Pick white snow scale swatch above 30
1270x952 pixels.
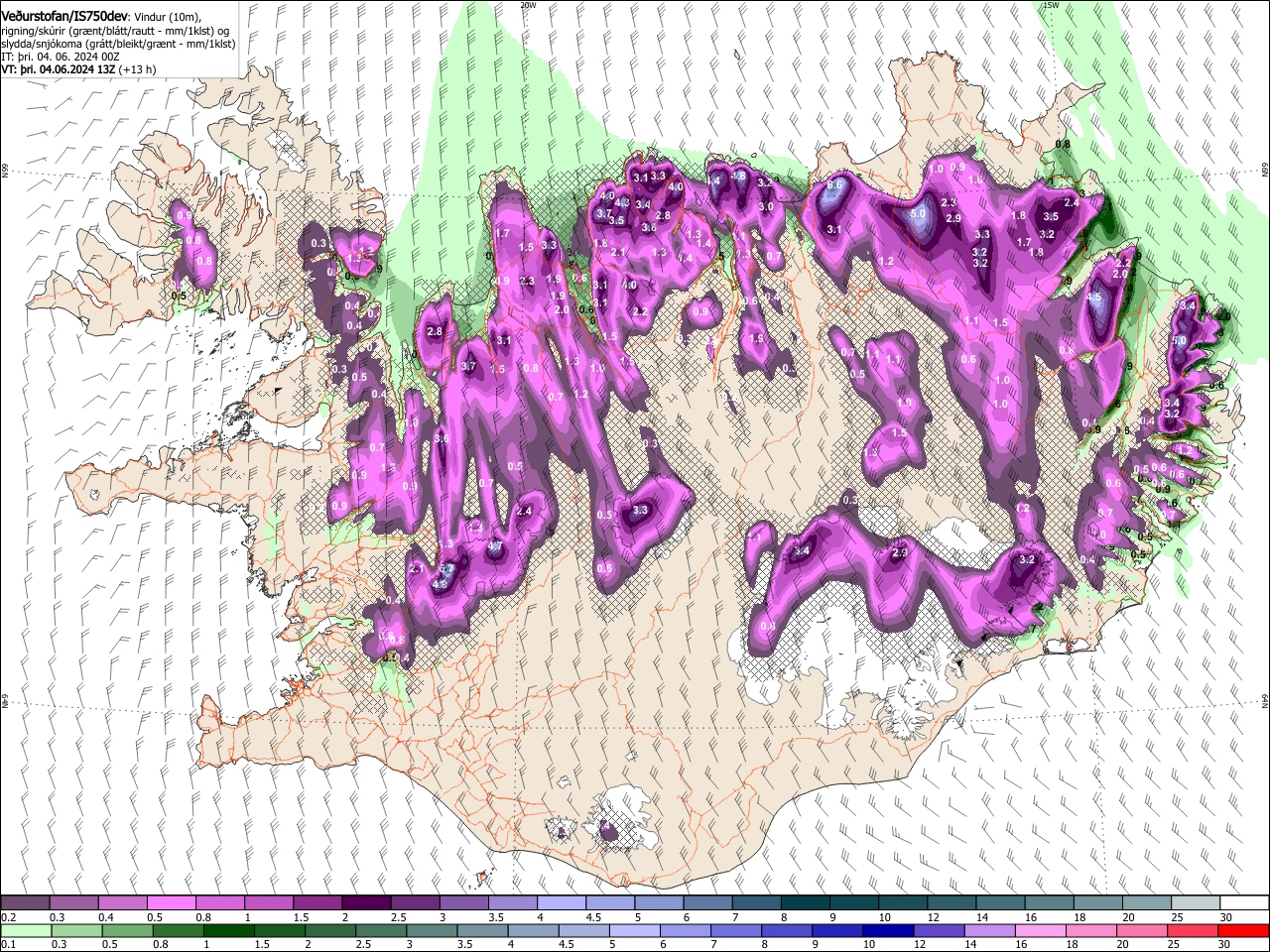tap(1245, 903)
